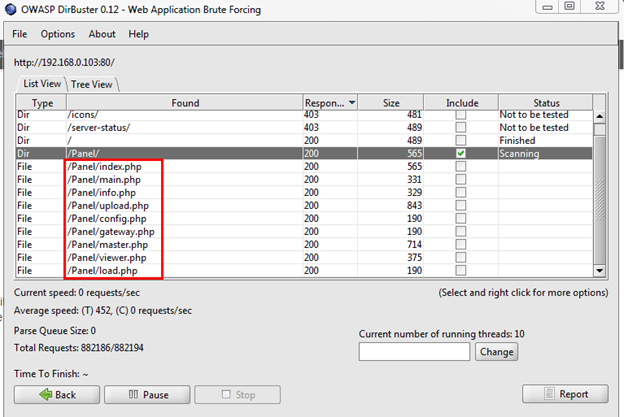The width and height of the screenshot is (624, 417).
Task: Open the Help menu
Action: click(x=138, y=34)
